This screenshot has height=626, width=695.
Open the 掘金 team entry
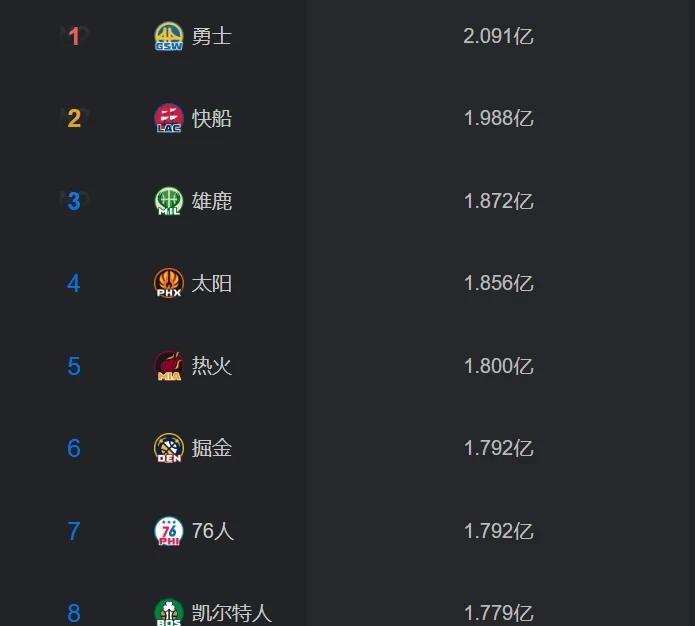pyautogui.click(x=211, y=448)
